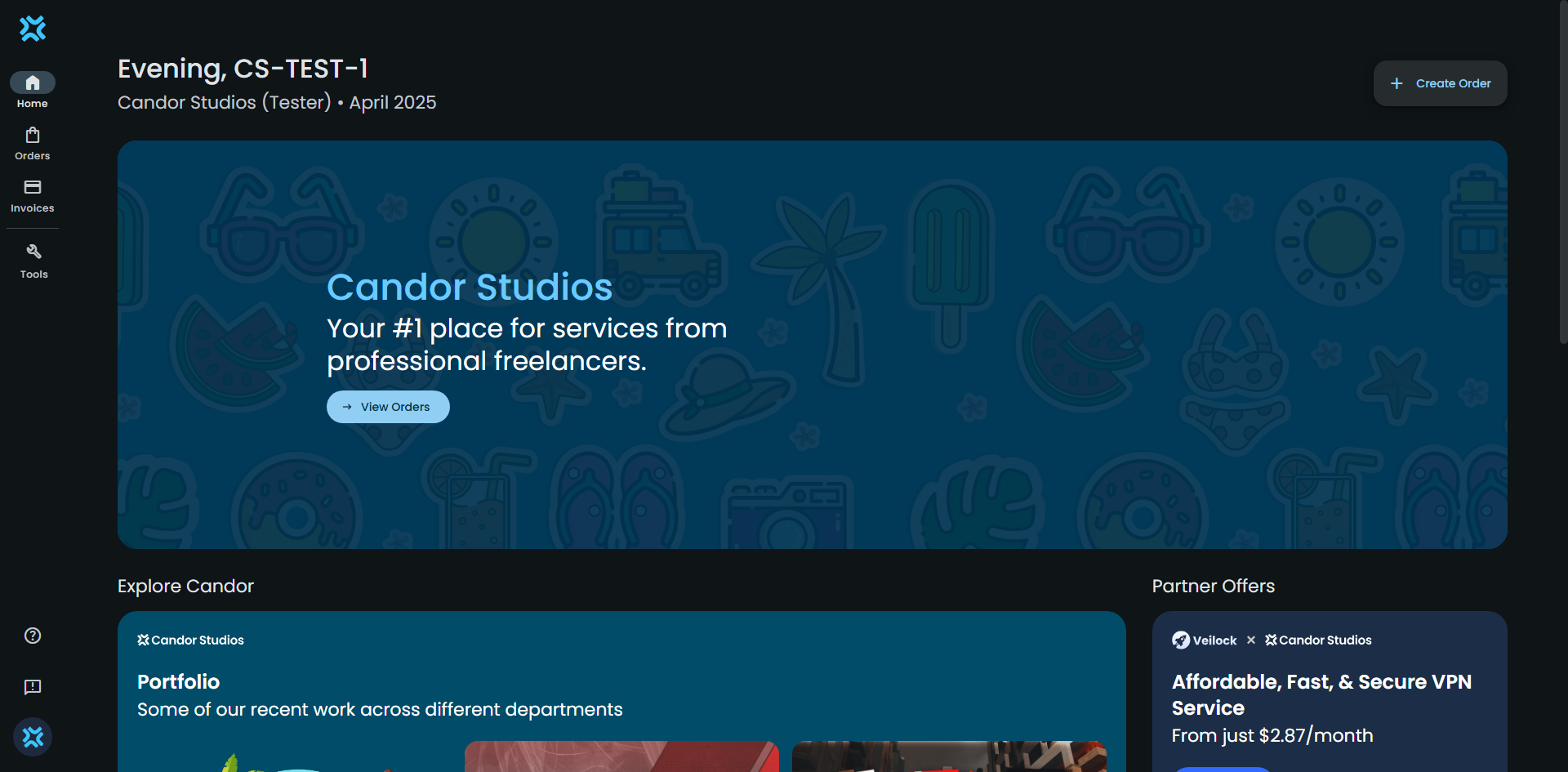Click the Candor Studios banner title
Screen dimensions: 1568x772
tap(470, 287)
